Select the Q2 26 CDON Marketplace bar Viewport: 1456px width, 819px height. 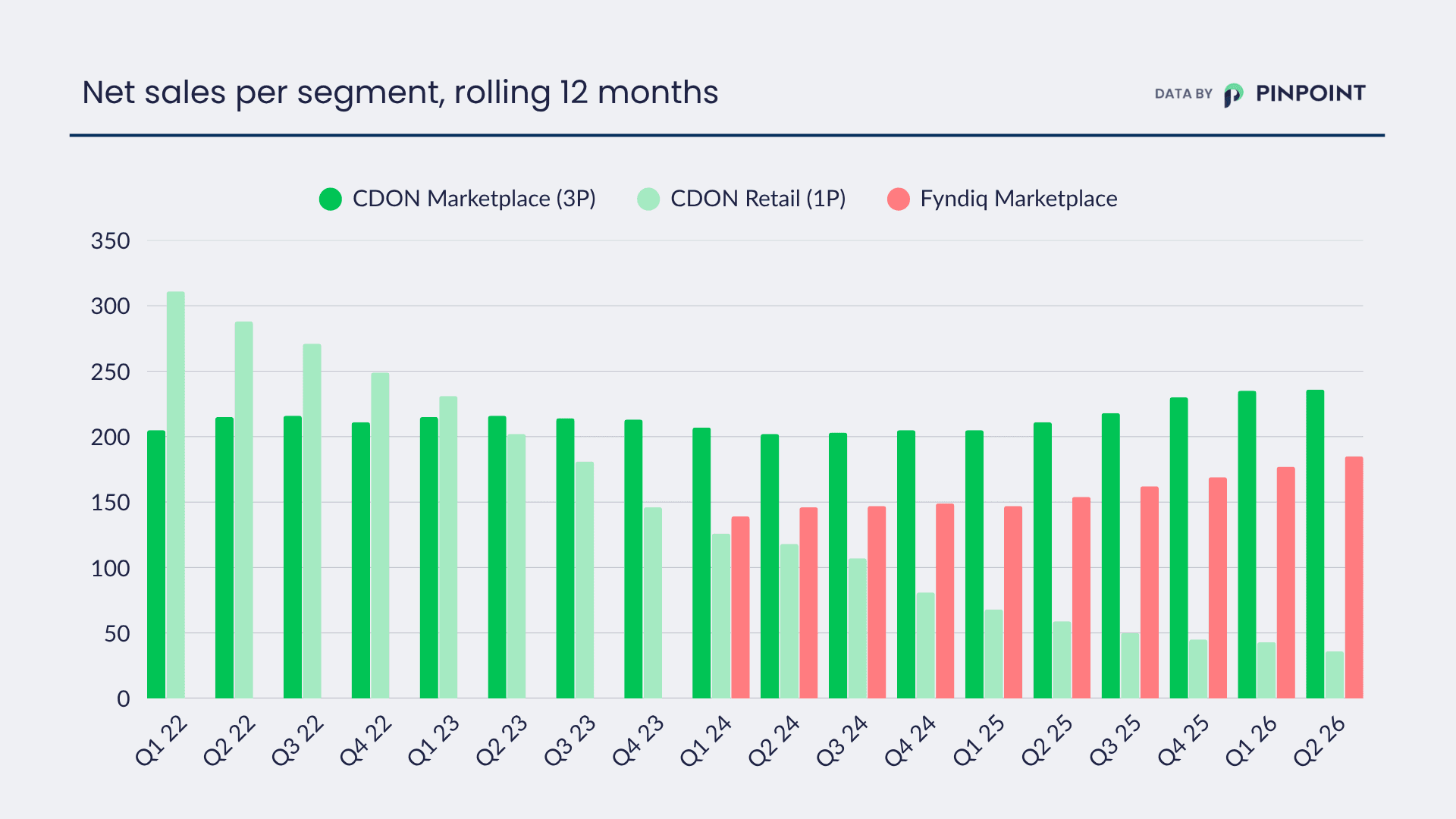coord(1315,544)
